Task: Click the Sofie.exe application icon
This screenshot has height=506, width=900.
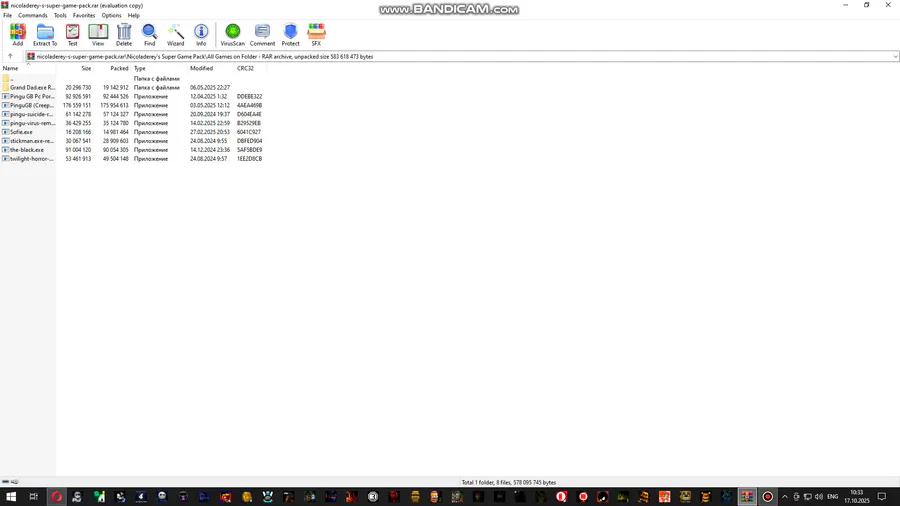Action: [x=6, y=132]
